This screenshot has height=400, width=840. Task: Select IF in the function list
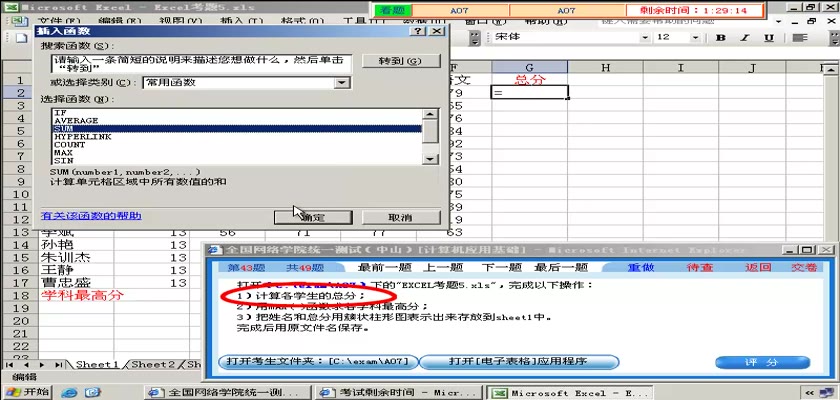pos(236,113)
